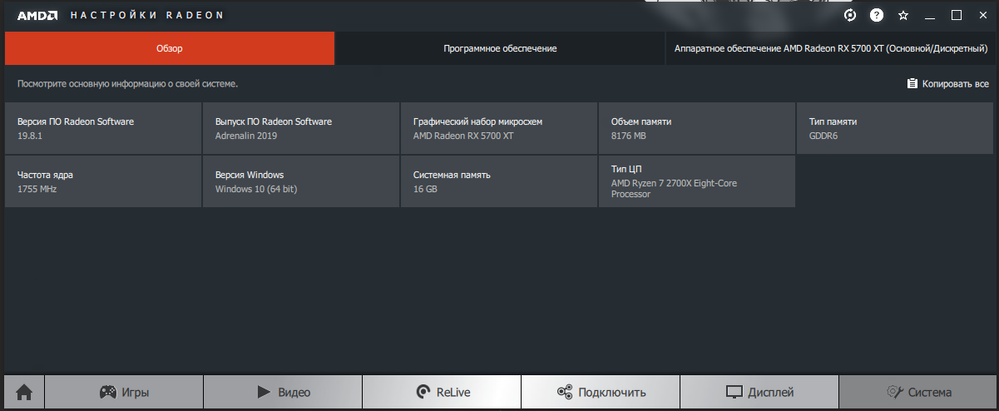Click the star favorites icon
Image resolution: width=999 pixels, height=411 pixels.
click(x=903, y=15)
